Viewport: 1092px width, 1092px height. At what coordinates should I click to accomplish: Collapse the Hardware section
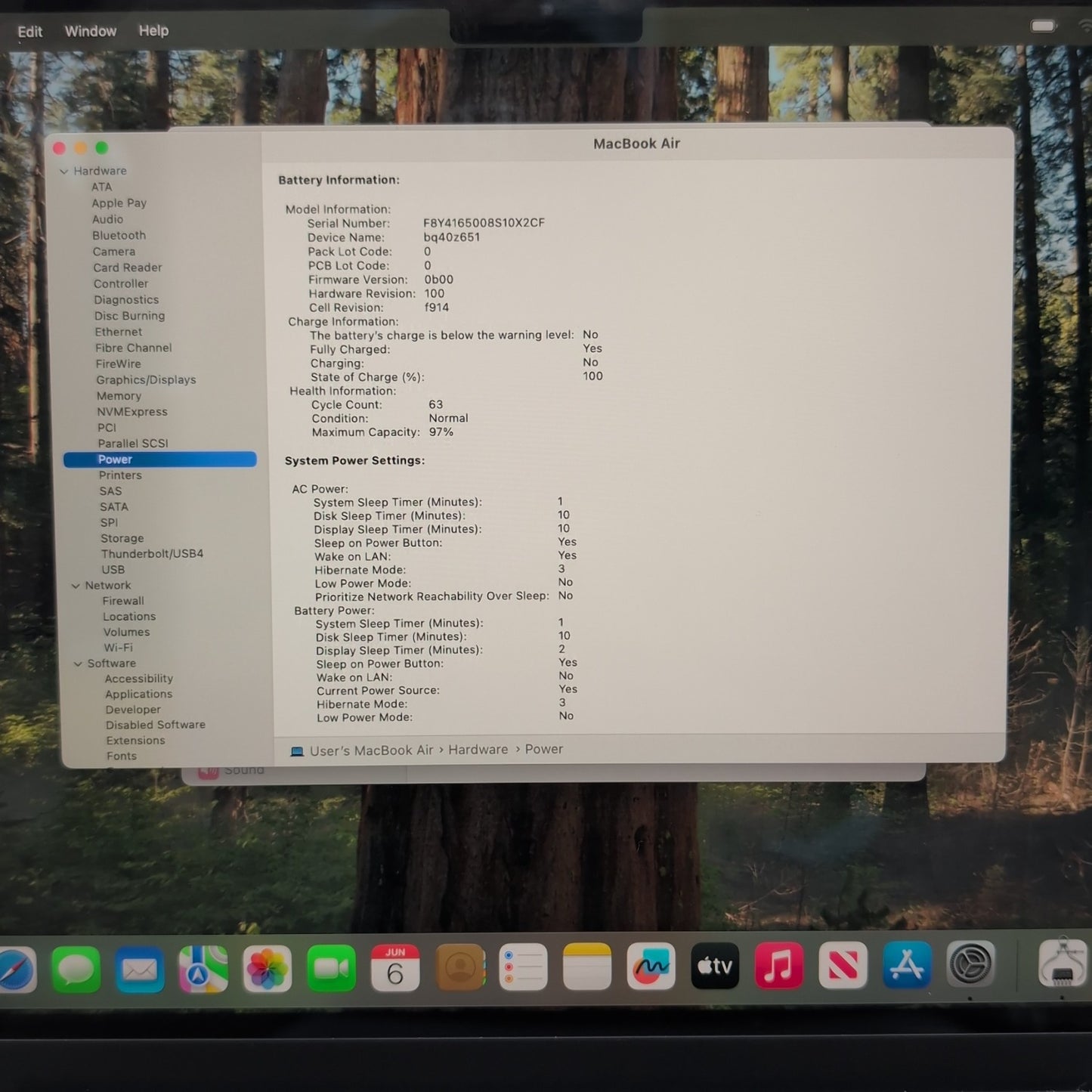64,172
